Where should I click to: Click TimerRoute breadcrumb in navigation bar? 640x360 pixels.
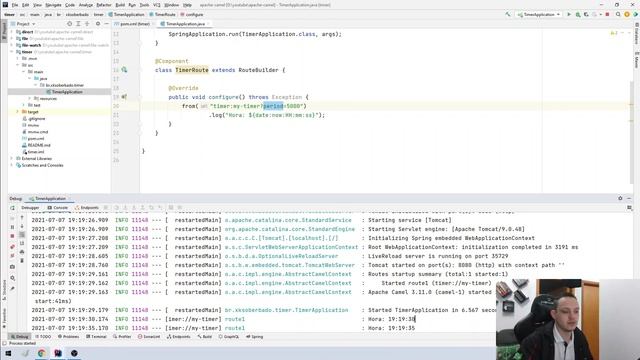162,14
